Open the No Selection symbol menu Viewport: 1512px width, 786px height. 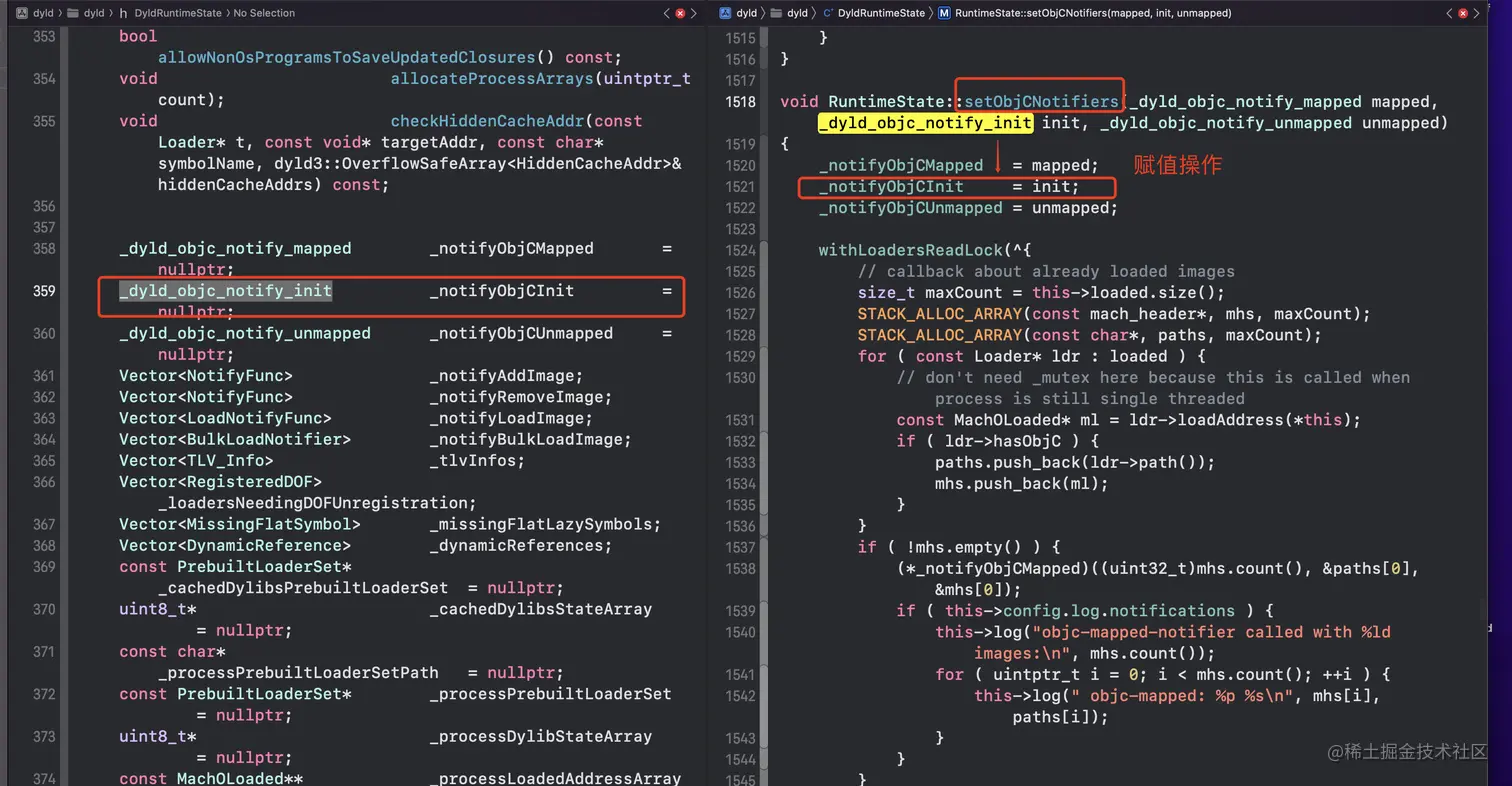point(264,13)
